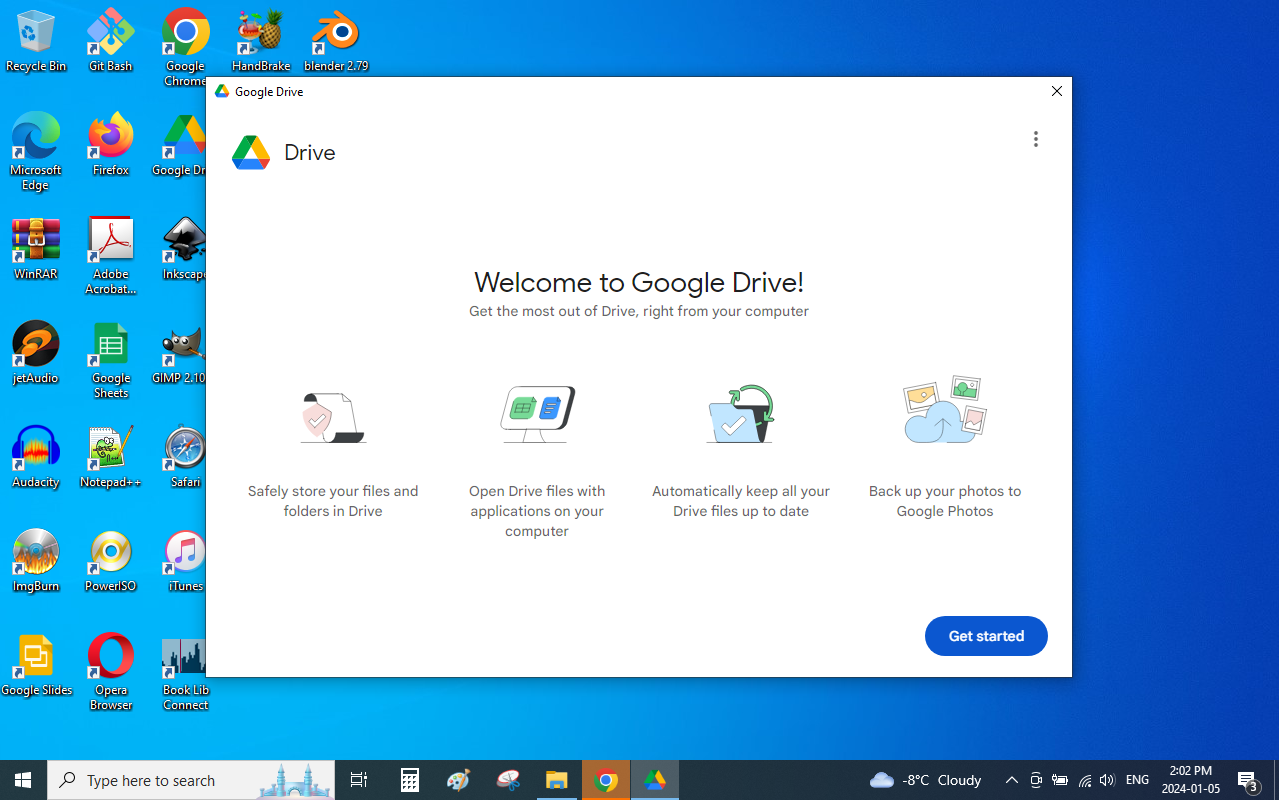Screen dimensions: 1279x800
Task: Open the three-dot settings menu in Drive
Action: click(x=1035, y=139)
